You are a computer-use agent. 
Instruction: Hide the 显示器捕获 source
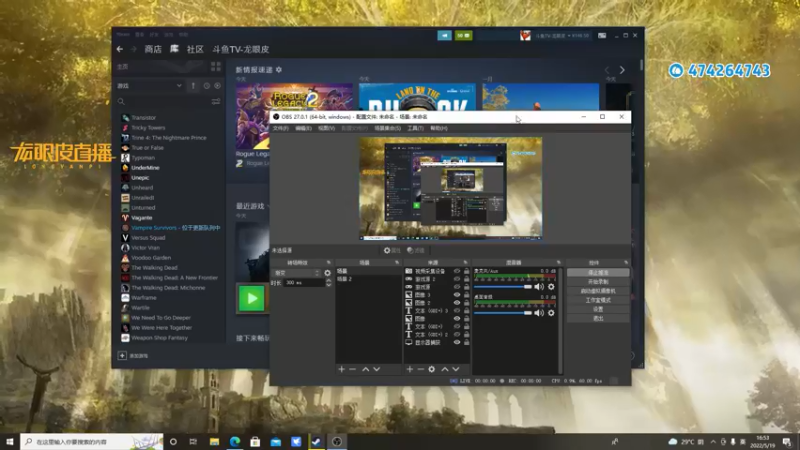pos(457,342)
